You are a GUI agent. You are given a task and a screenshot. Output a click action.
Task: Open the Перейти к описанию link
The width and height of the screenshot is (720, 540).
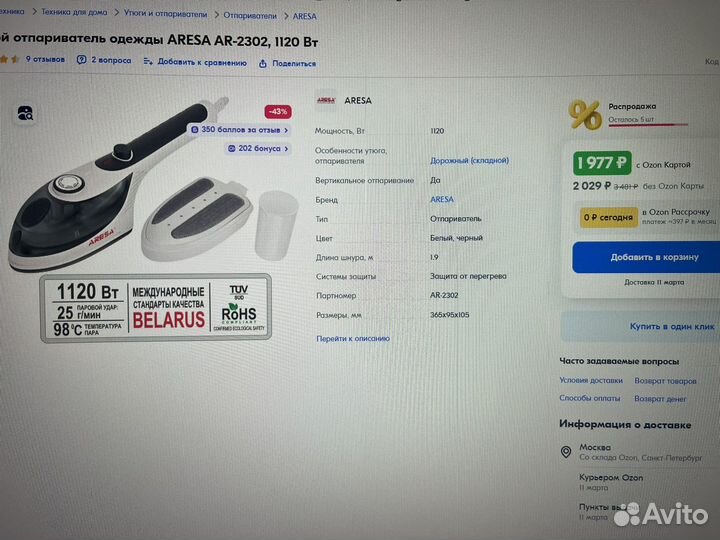click(x=353, y=338)
